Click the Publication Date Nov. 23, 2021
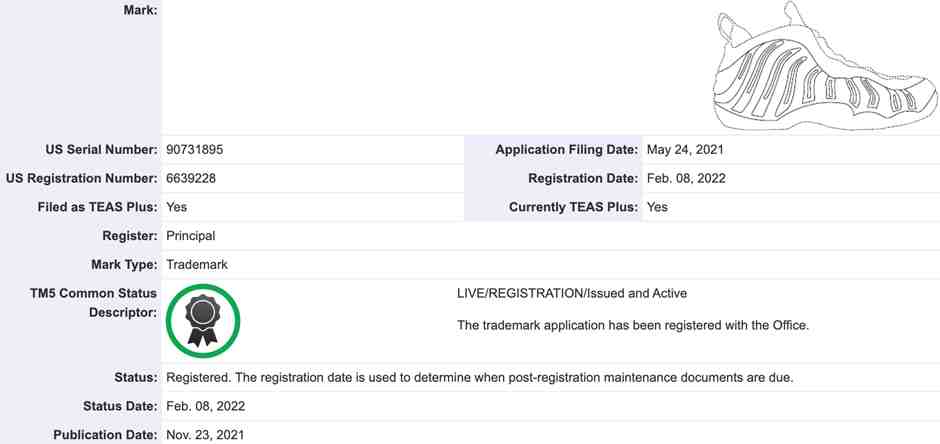The image size is (940, 444). pos(205,435)
